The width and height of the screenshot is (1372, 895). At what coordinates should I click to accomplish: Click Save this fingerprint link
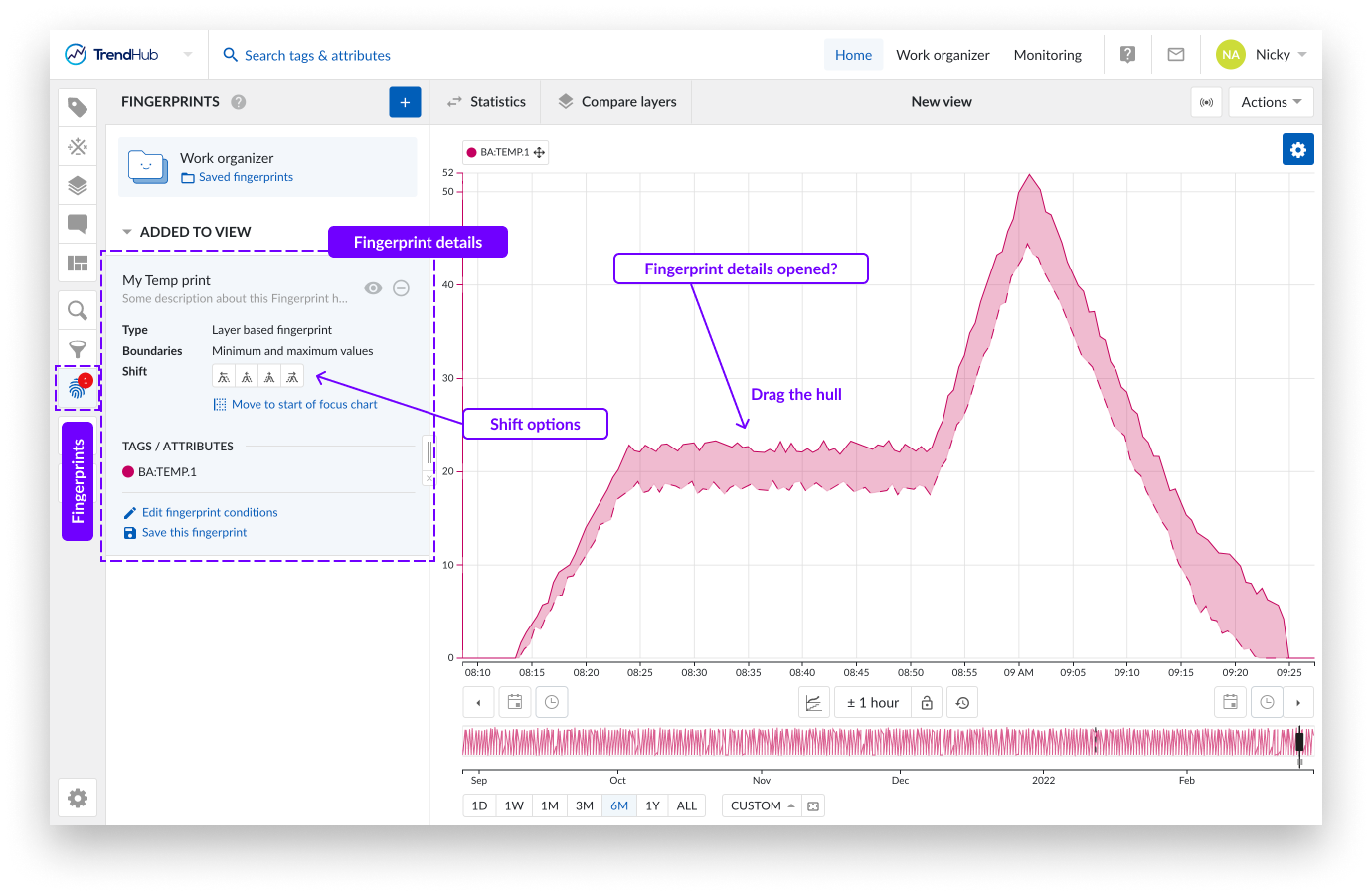click(x=194, y=533)
